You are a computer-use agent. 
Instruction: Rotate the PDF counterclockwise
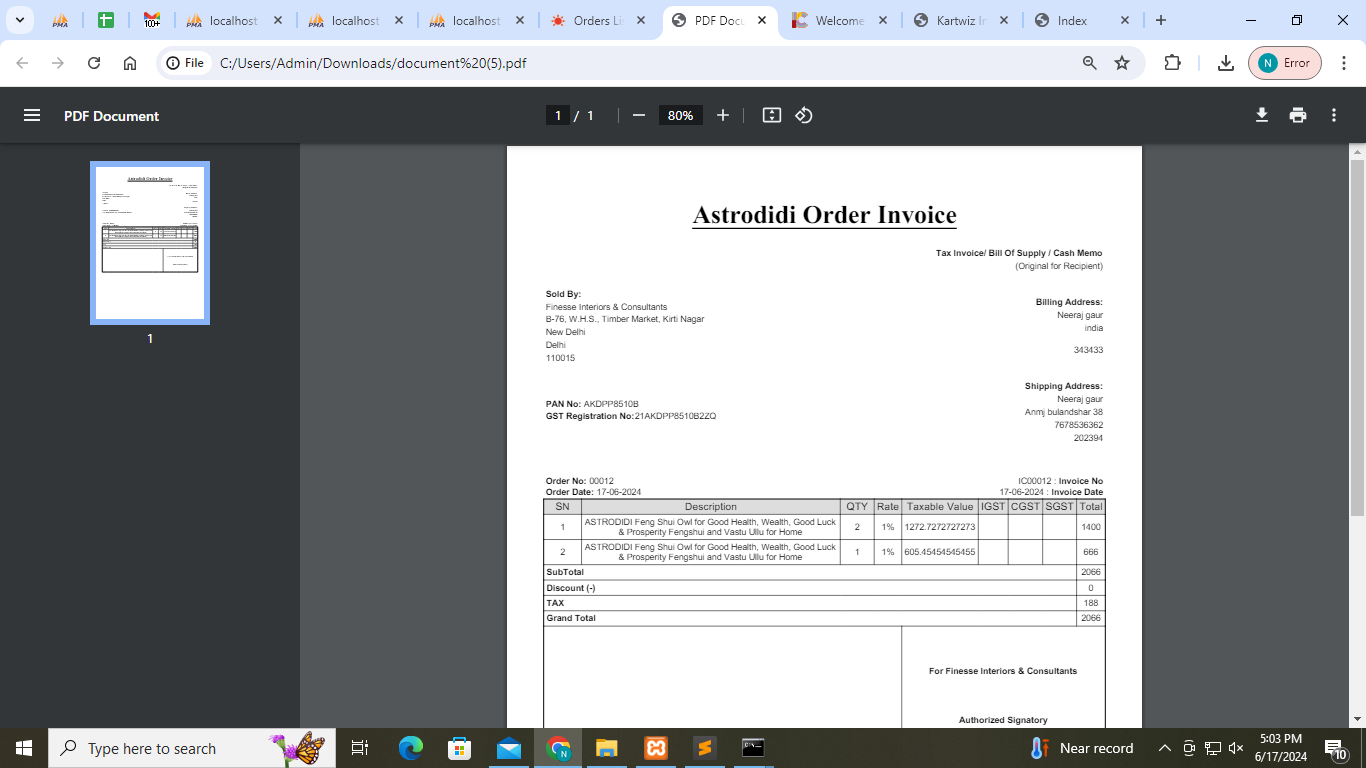point(804,115)
